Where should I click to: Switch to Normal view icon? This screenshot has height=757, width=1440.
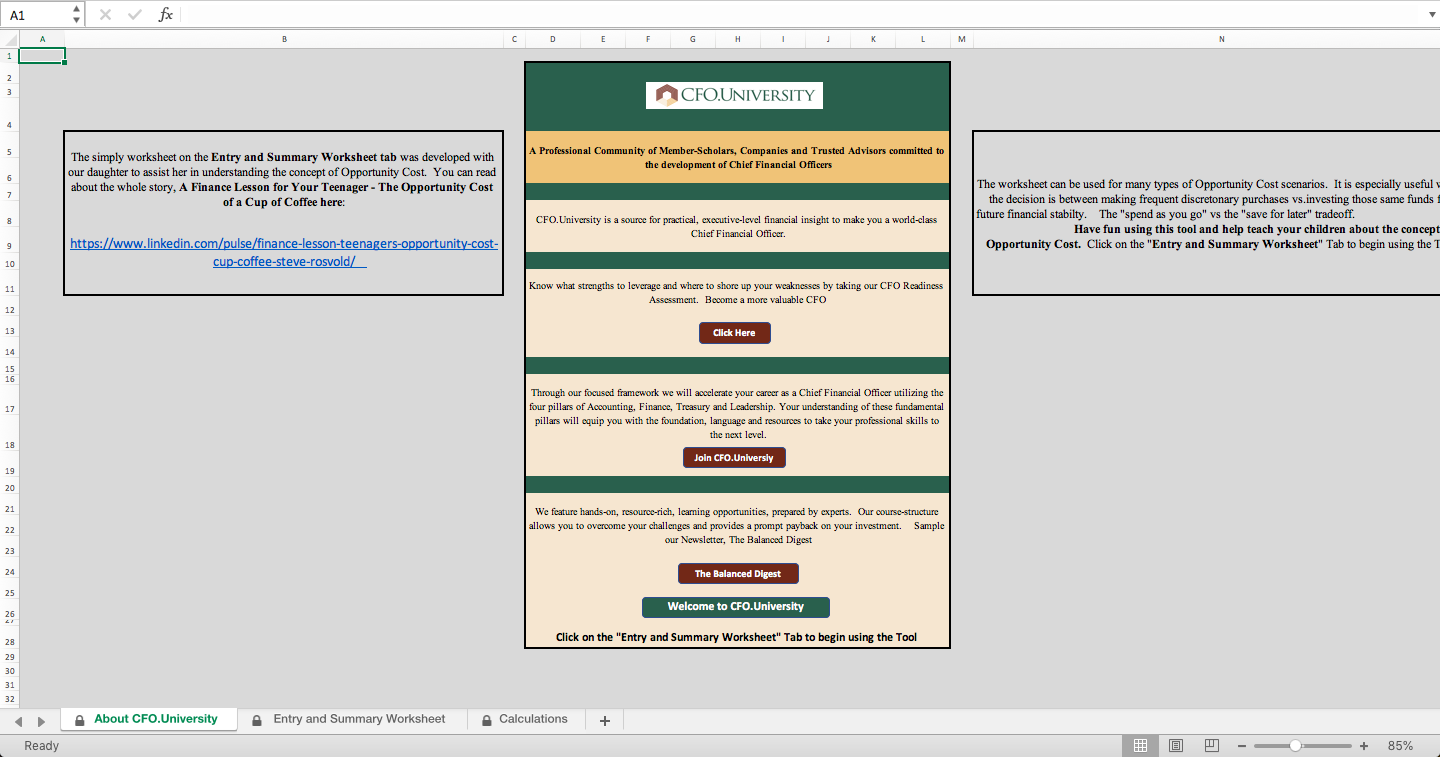coord(1140,746)
